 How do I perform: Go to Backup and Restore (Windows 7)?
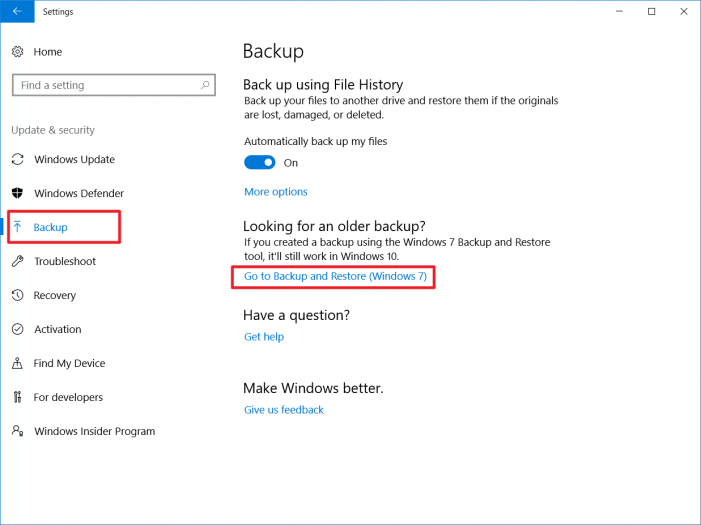coord(335,276)
